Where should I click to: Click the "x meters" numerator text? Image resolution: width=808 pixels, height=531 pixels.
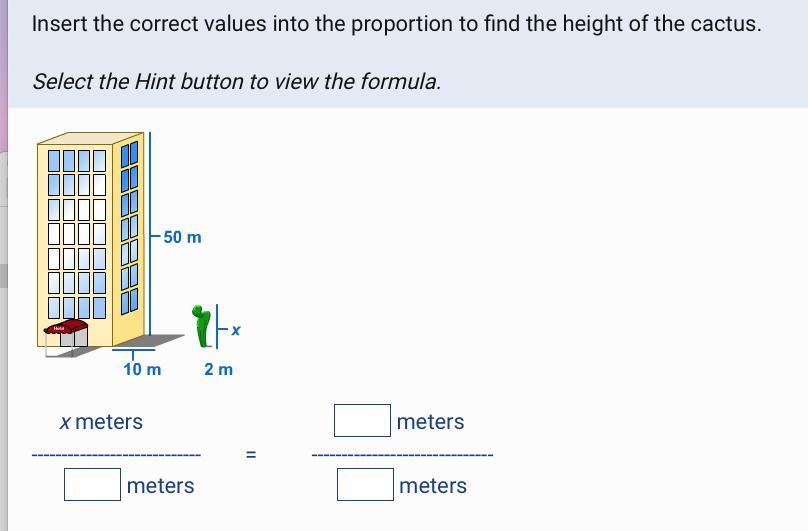(101, 422)
